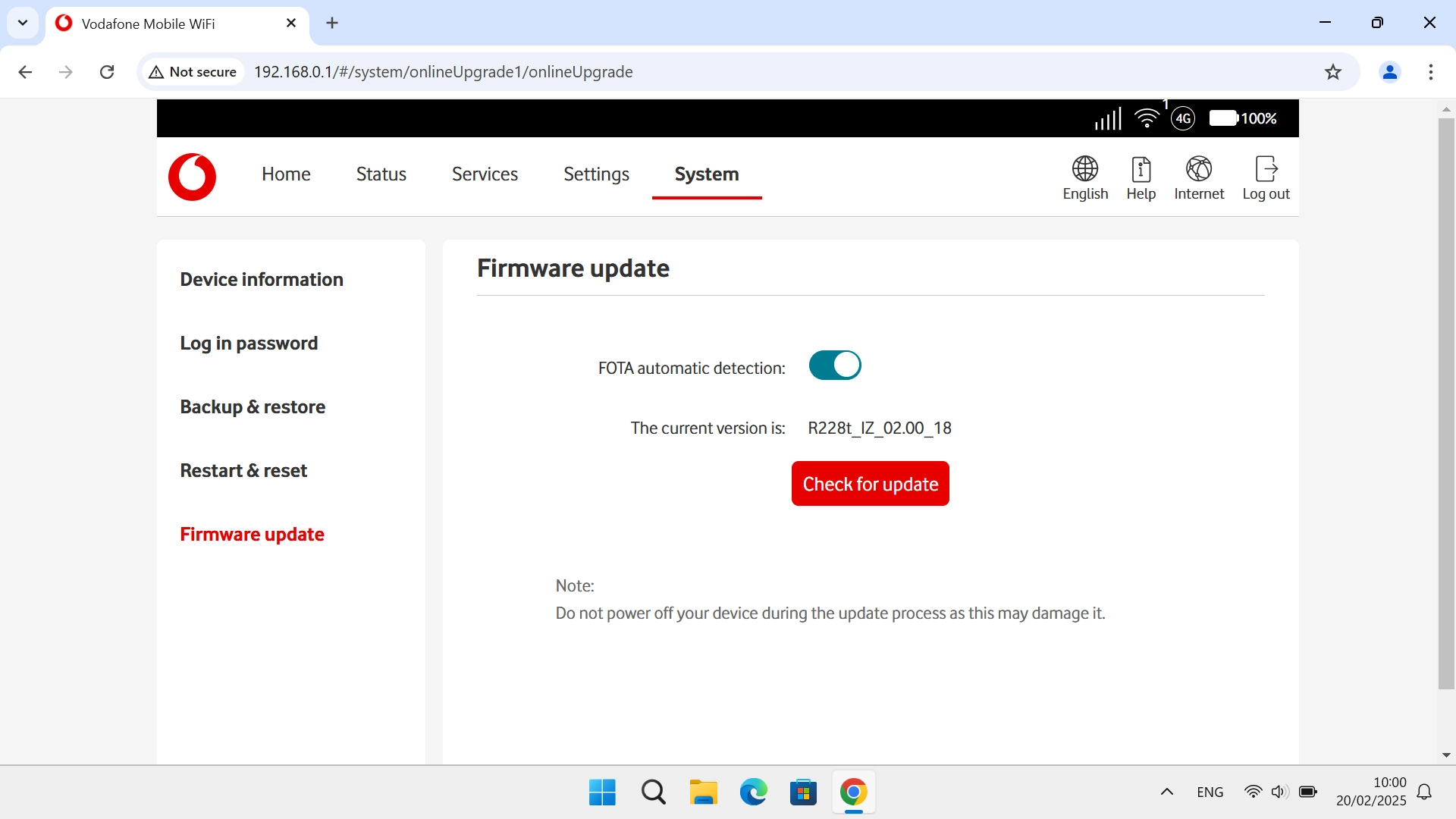Open File Explorer from the taskbar
The height and width of the screenshot is (819, 1456).
click(x=703, y=791)
